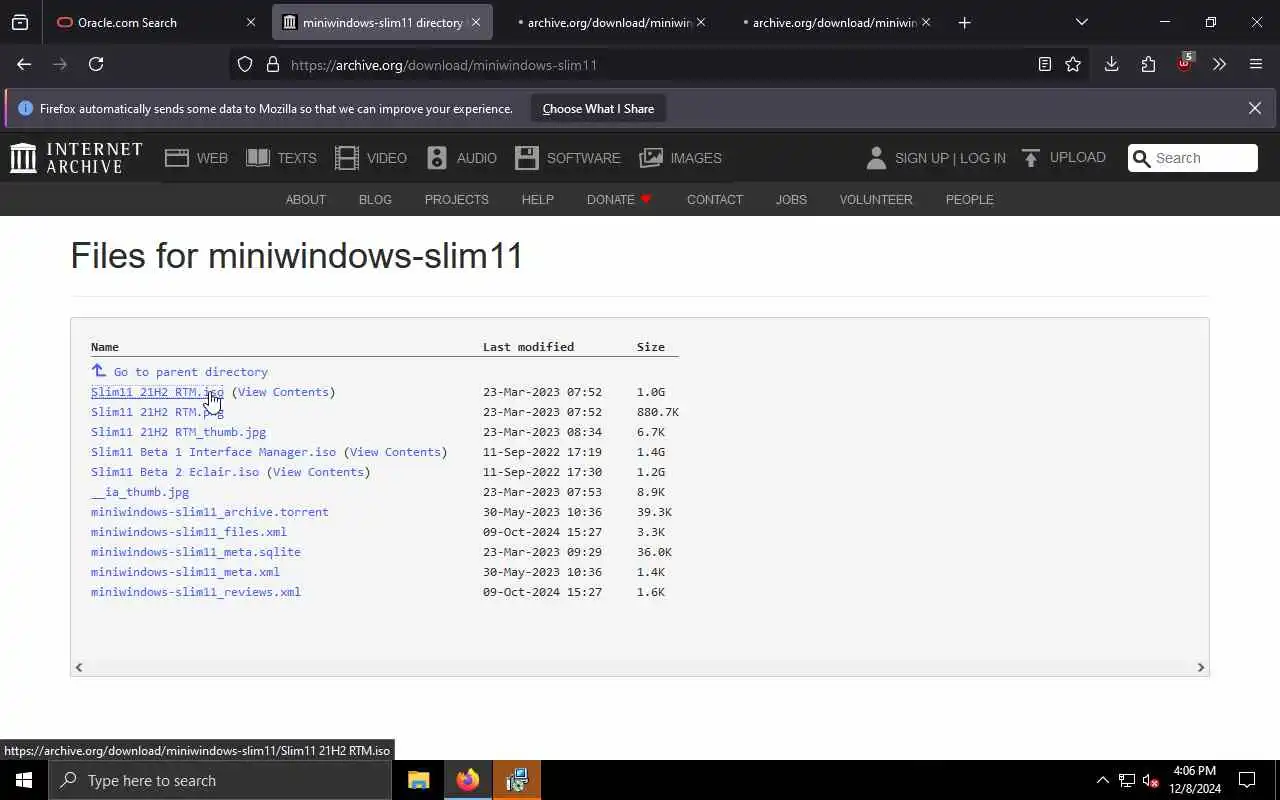Open the Extensions puzzle icon
This screenshot has height=800, width=1280.
(1148, 64)
